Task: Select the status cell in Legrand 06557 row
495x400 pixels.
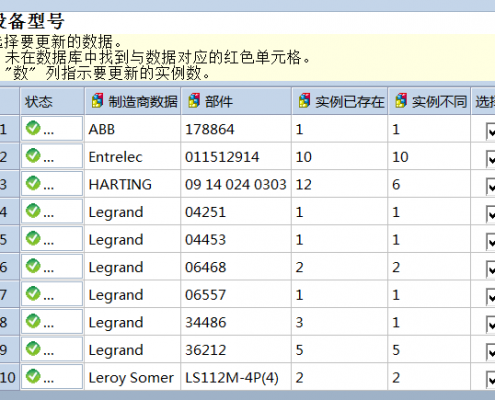Action: coord(52,294)
